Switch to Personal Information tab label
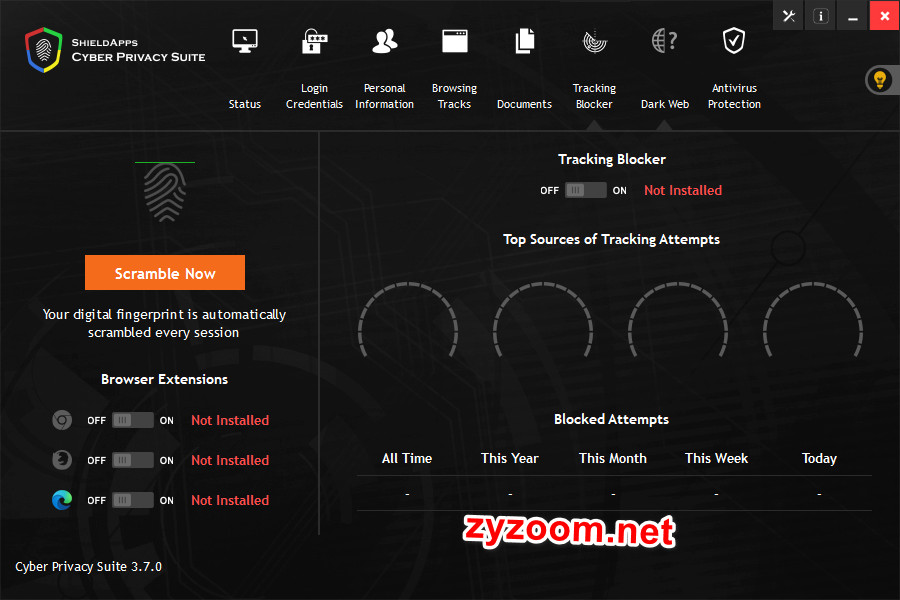The width and height of the screenshot is (900, 600). pyautogui.click(x=385, y=96)
